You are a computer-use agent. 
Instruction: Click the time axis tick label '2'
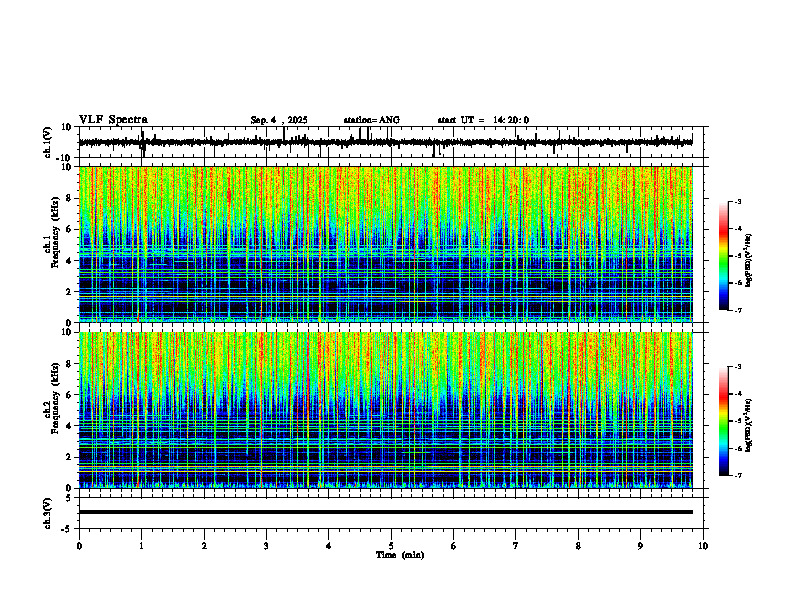point(204,546)
